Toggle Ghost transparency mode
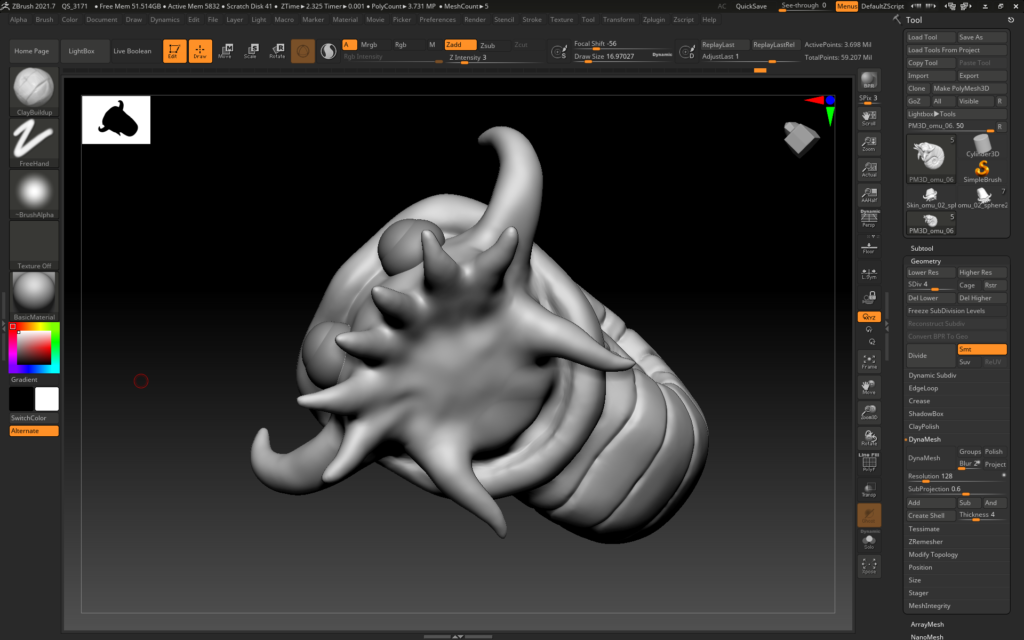Screen dimensions: 1024x640 [869, 515]
